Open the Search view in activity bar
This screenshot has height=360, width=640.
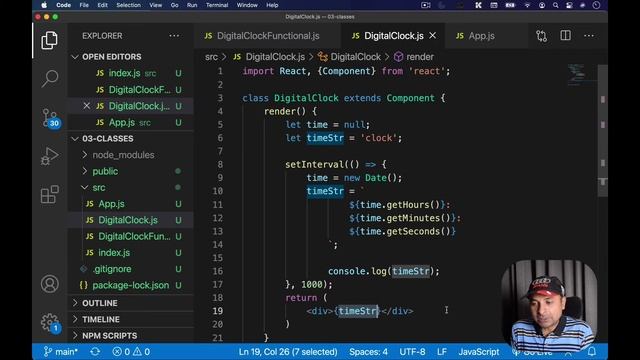49,78
